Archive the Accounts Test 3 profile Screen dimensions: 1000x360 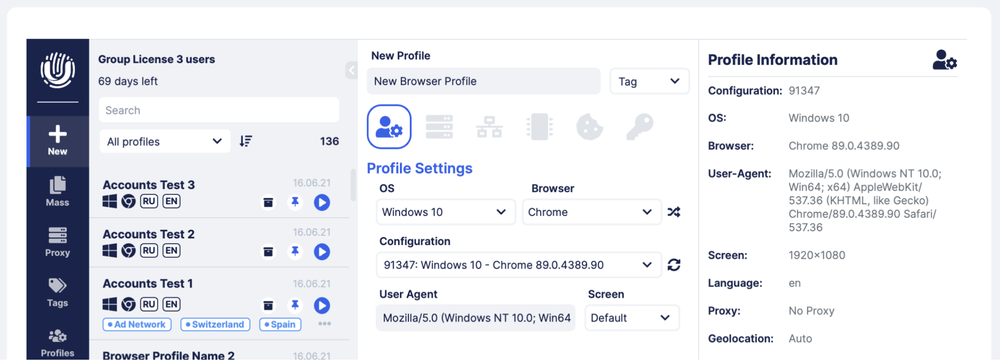click(268, 202)
